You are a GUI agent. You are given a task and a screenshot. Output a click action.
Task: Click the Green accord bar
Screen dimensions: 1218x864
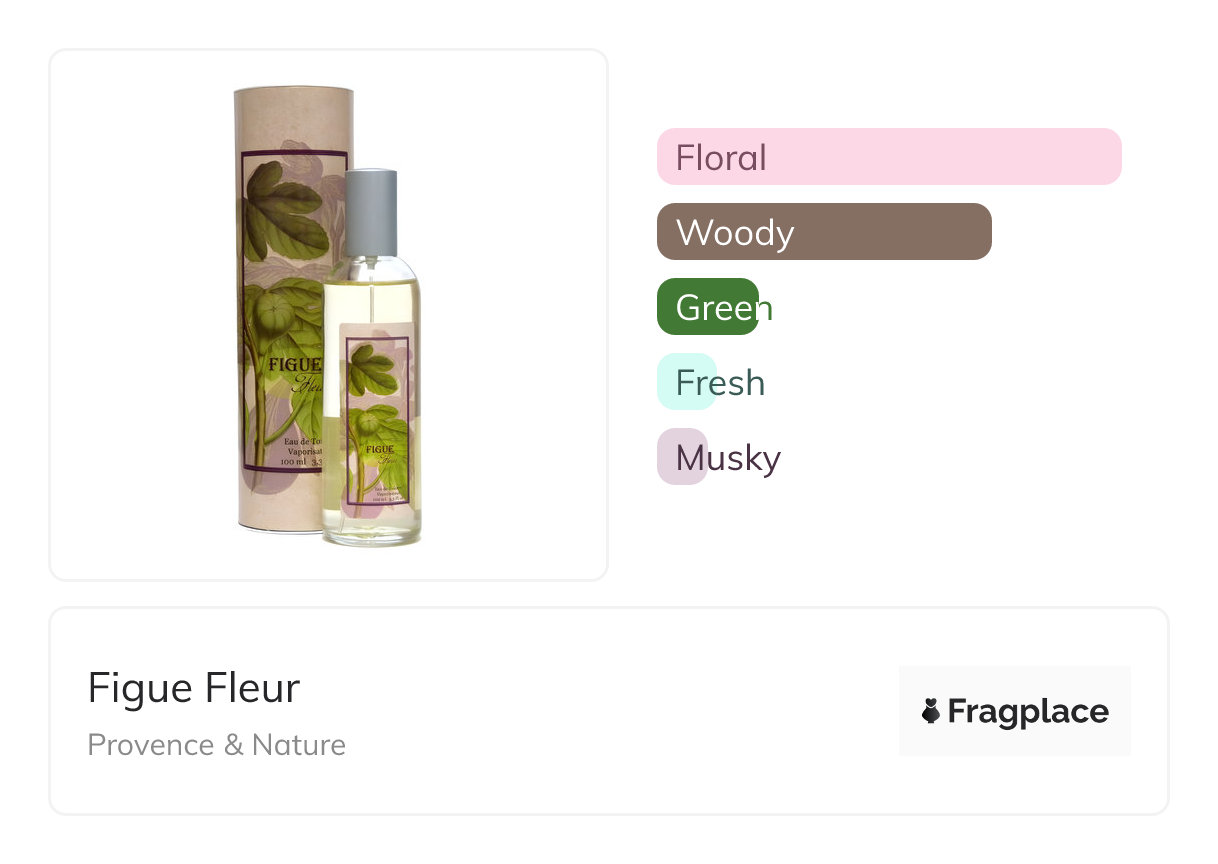[x=708, y=307]
